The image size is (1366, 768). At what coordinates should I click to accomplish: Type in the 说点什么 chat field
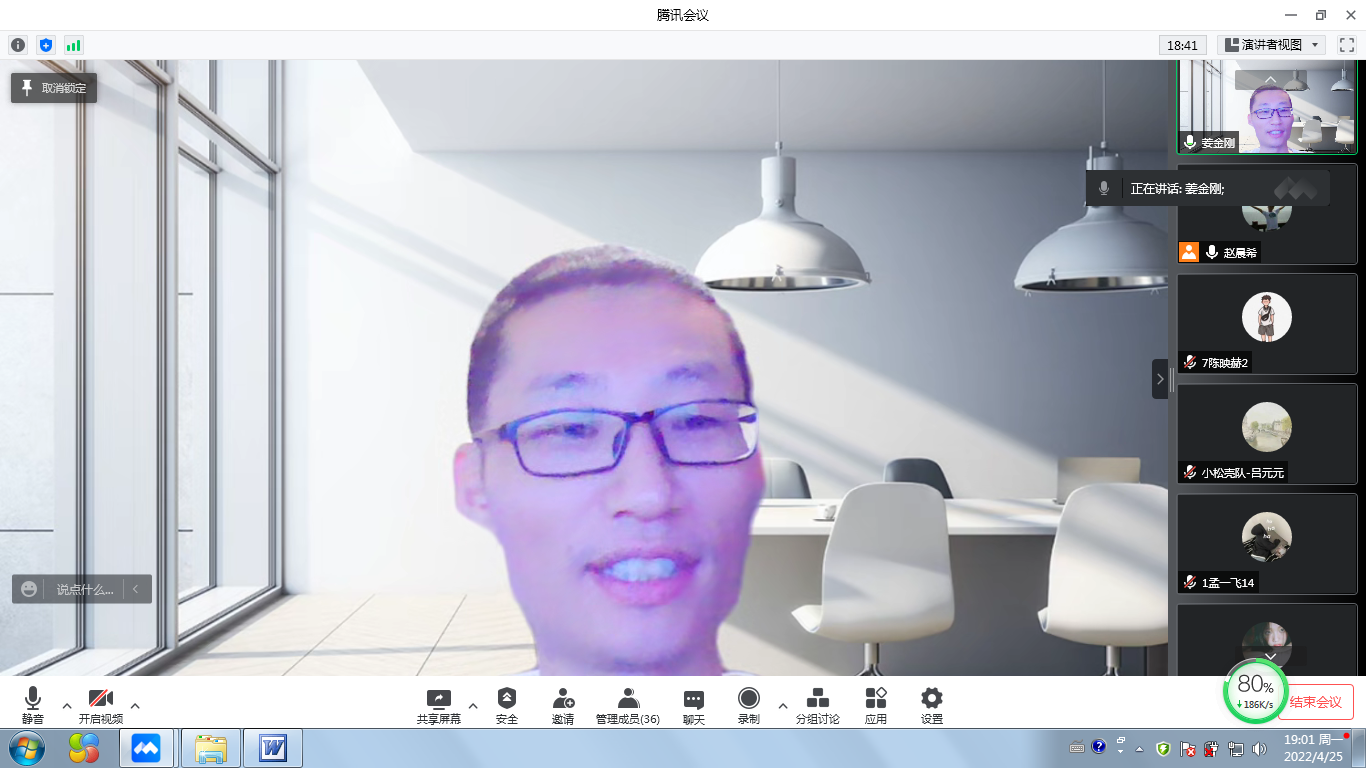[84, 589]
